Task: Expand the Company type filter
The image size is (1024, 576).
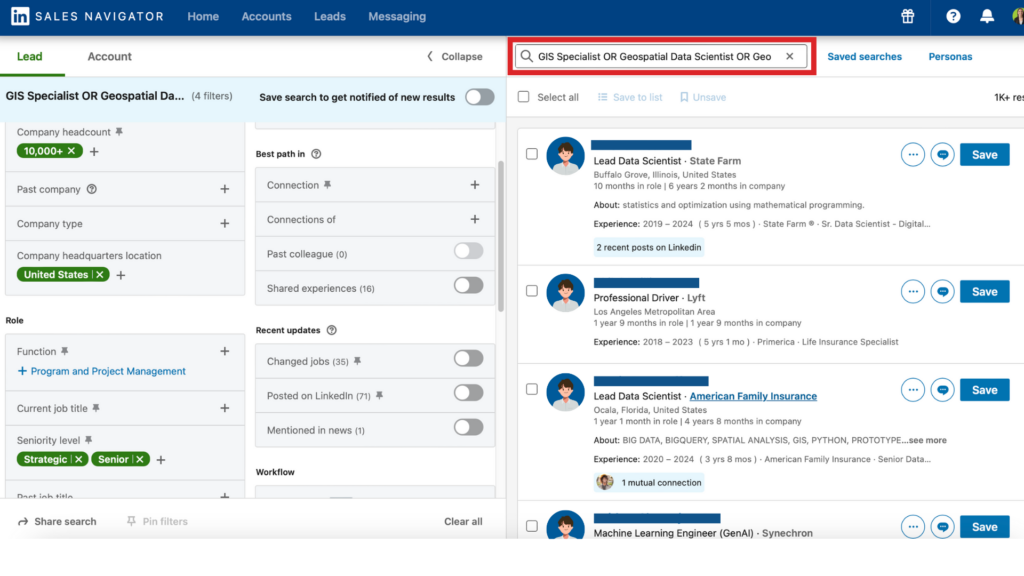Action: click(225, 223)
